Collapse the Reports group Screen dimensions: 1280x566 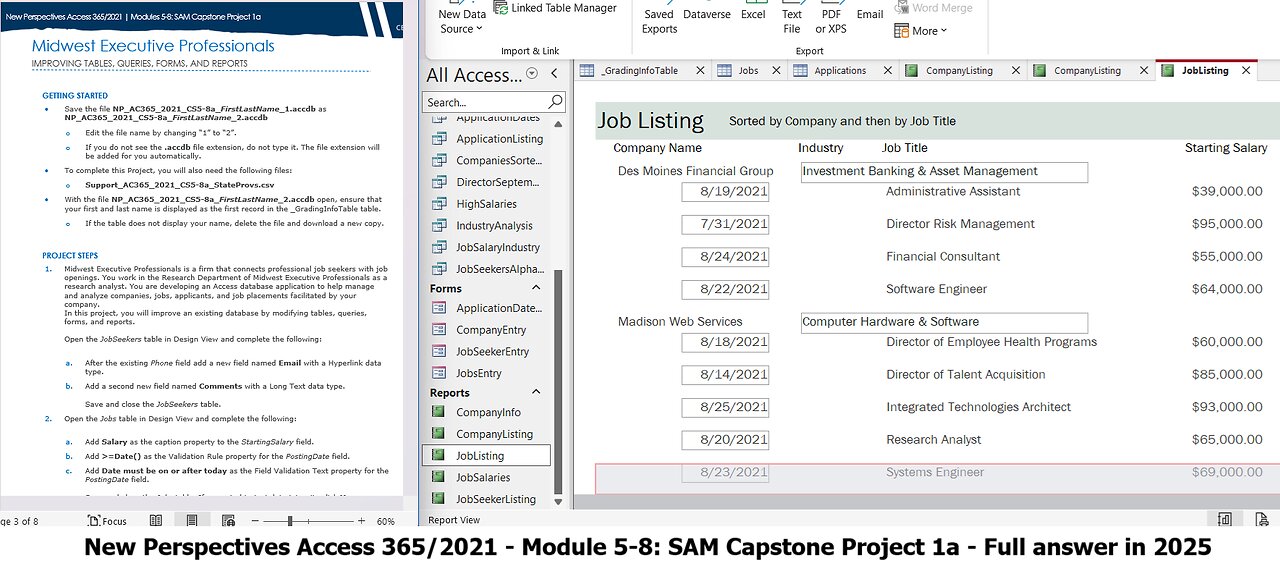pos(536,393)
